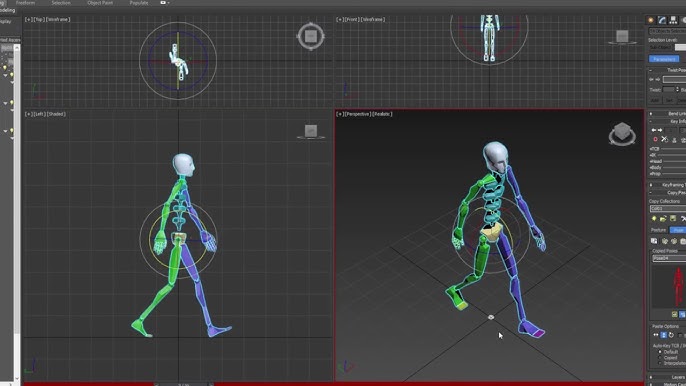This screenshot has width=686, height=386.
Task: Click the Paste Pose Opposite icon
Action: click(674, 241)
